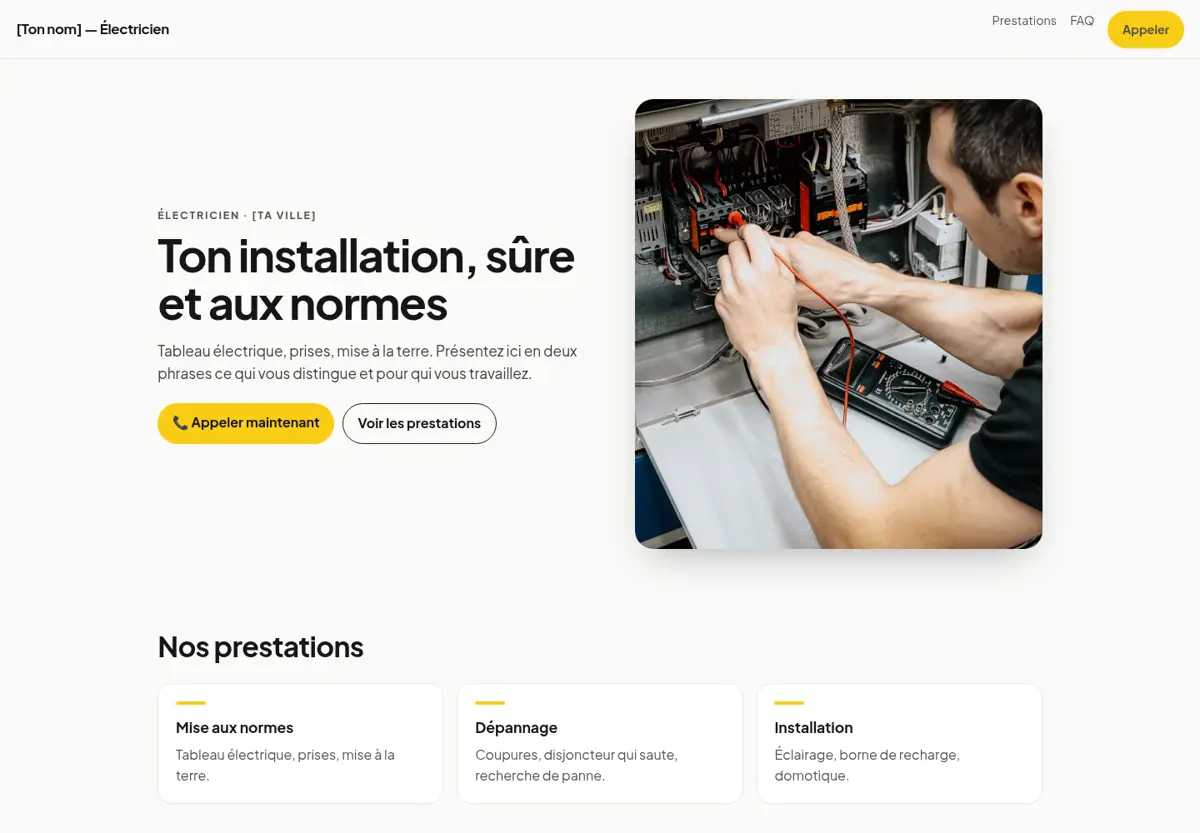Select the Dépannage card heading
The image size is (1200, 833).
(x=516, y=727)
